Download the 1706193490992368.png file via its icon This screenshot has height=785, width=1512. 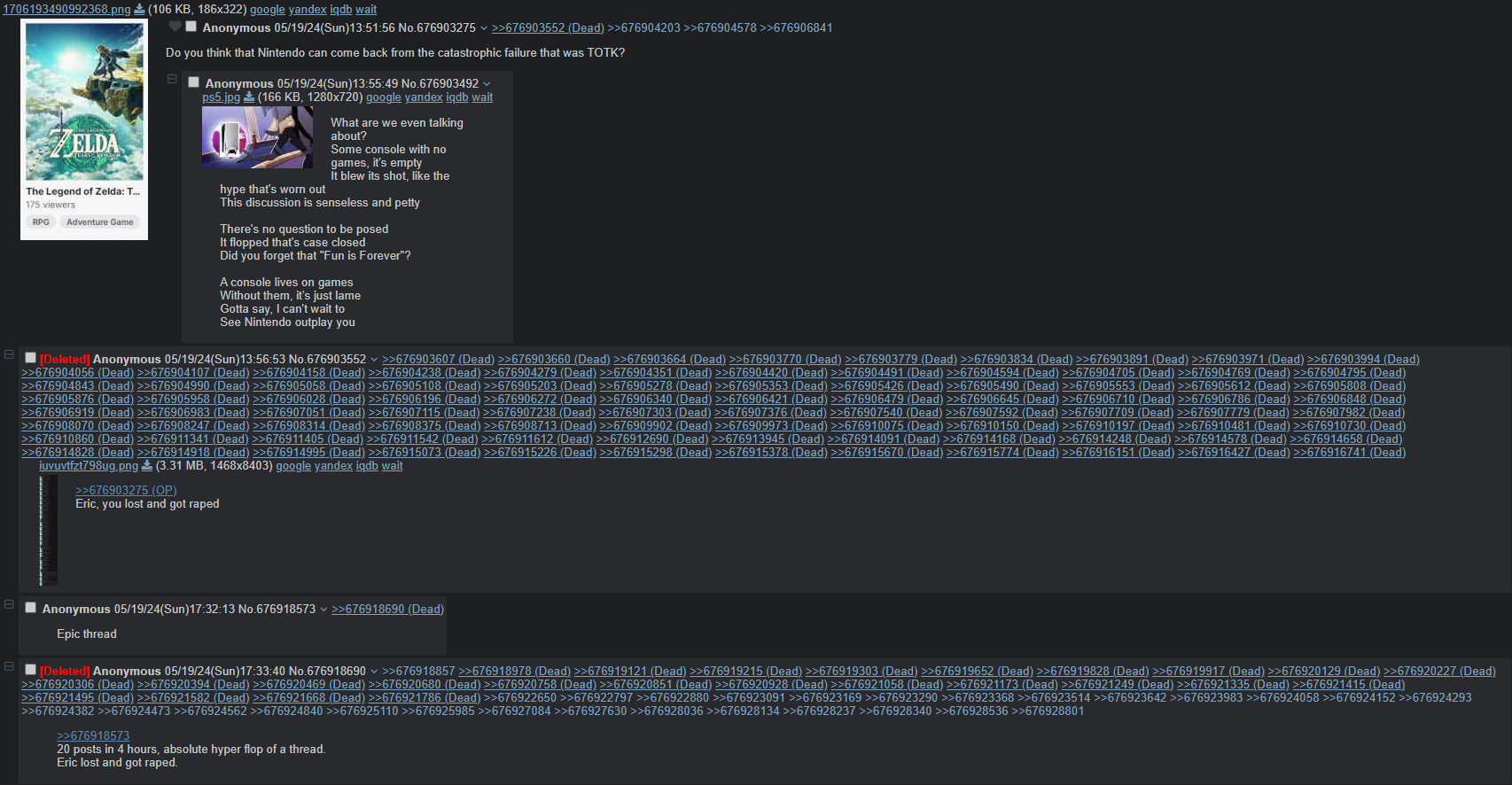[x=139, y=9]
